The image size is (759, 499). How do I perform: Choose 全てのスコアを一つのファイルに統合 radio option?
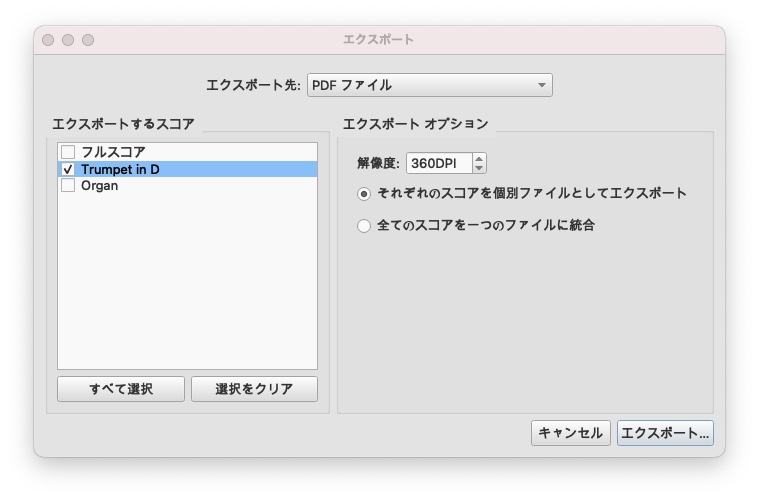tap(365, 226)
